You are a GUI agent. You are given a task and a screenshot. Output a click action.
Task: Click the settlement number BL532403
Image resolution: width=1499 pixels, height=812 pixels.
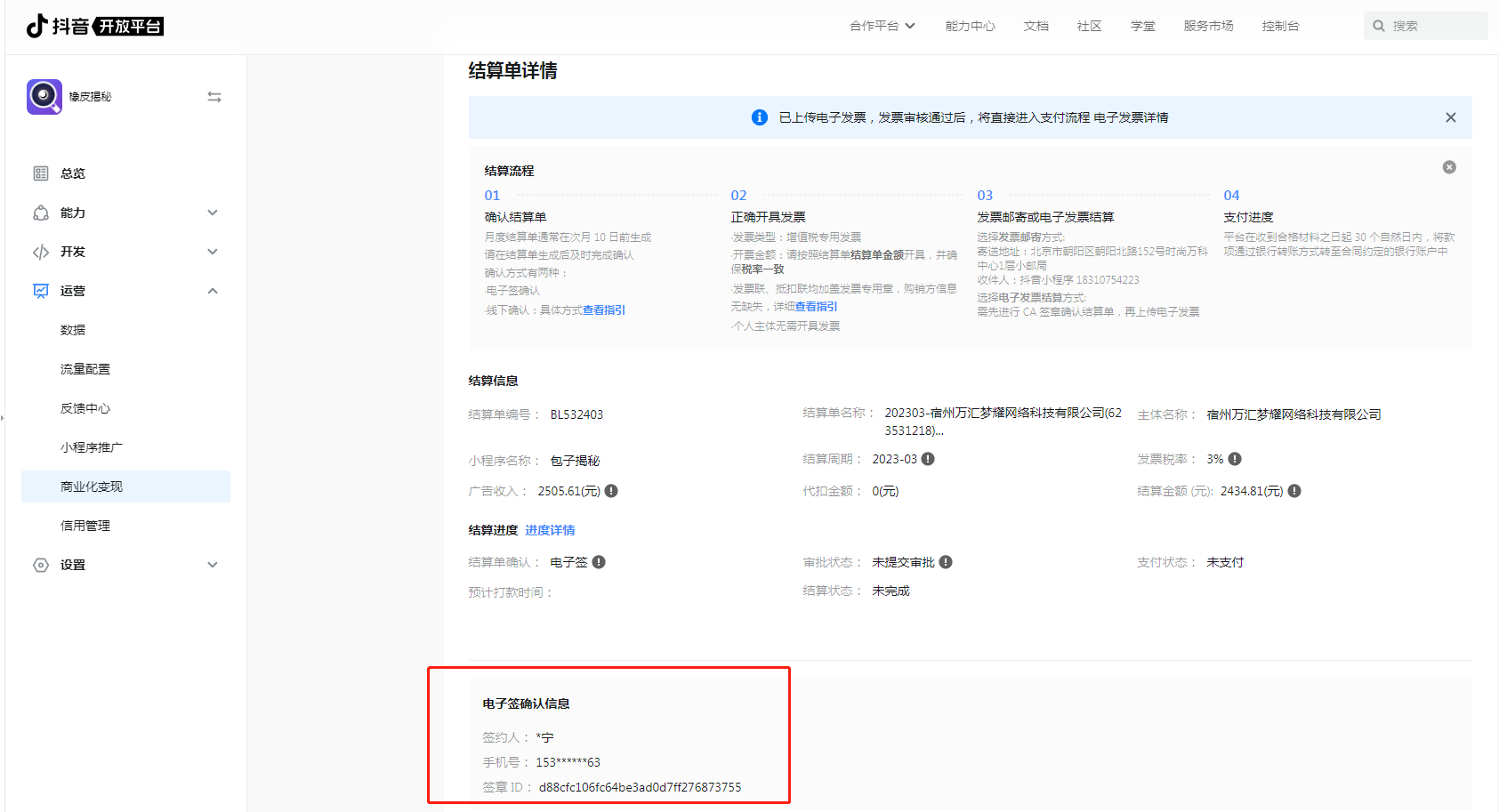click(x=576, y=414)
